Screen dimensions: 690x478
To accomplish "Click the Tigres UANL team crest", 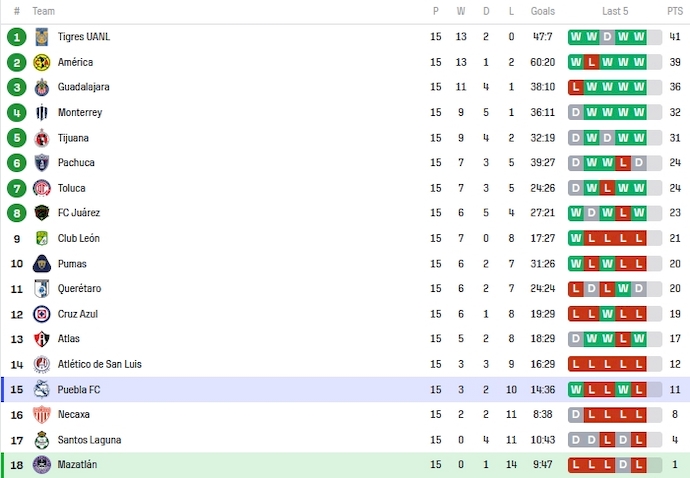I will [42, 37].
